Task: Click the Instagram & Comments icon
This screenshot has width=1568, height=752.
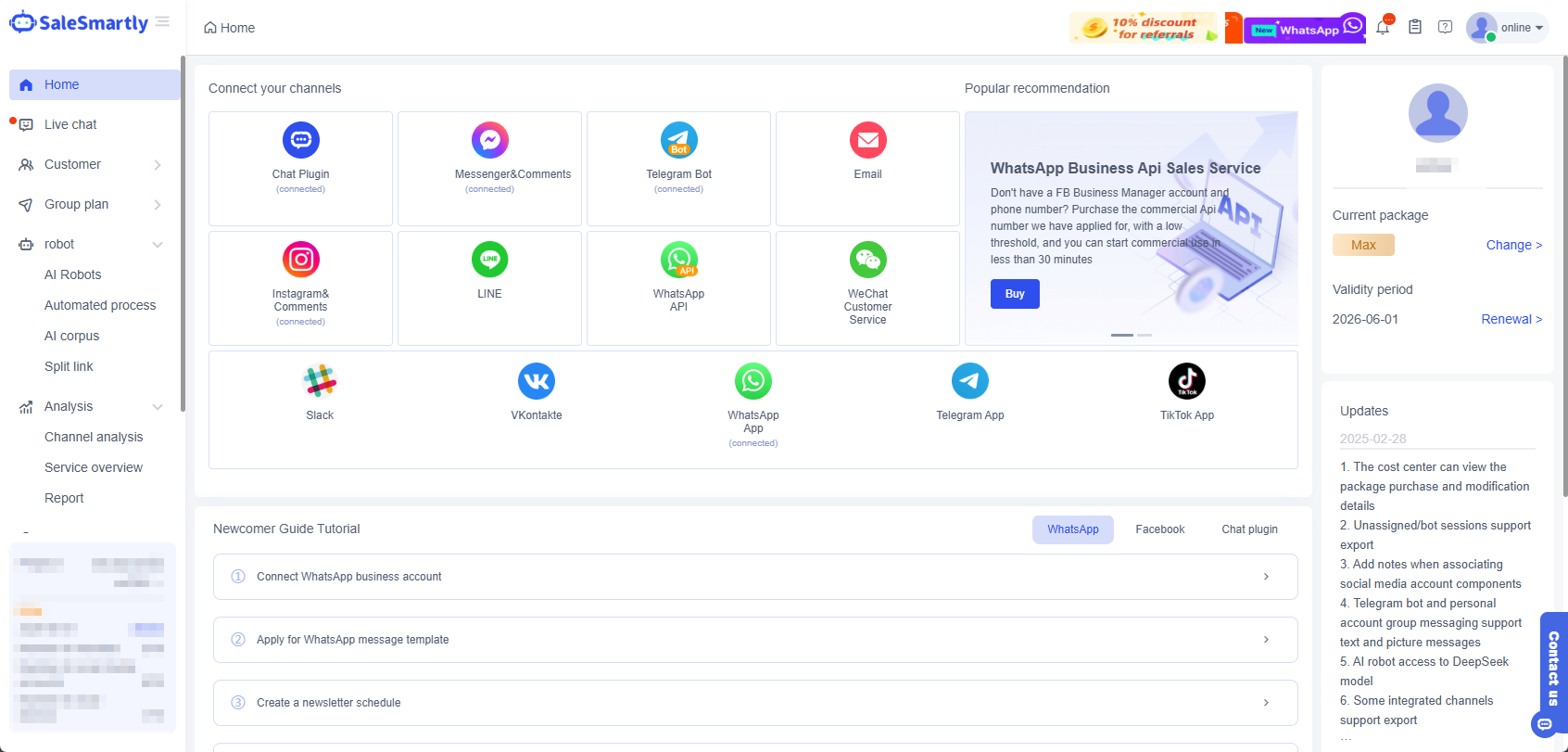Action: pos(300,260)
